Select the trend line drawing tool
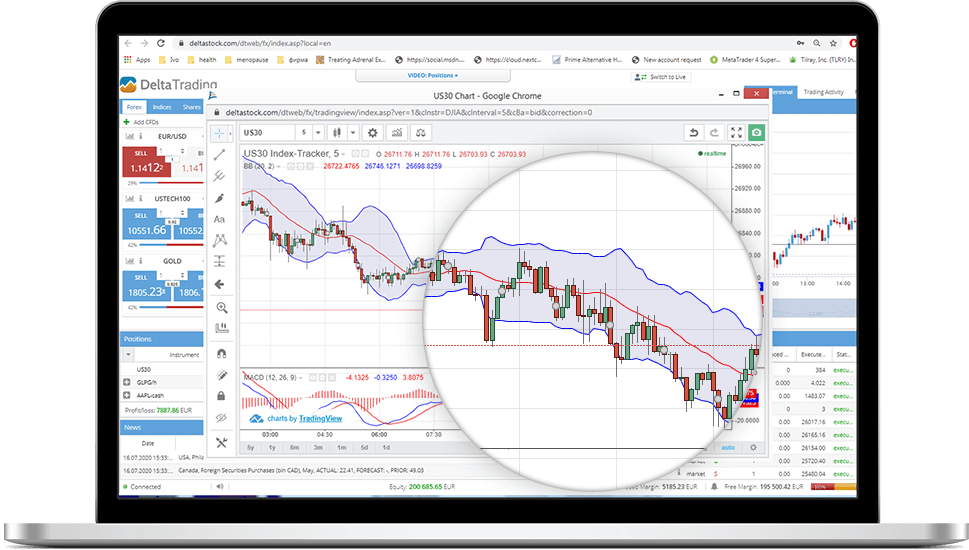This screenshot has height=550, width=969. tap(219, 154)
